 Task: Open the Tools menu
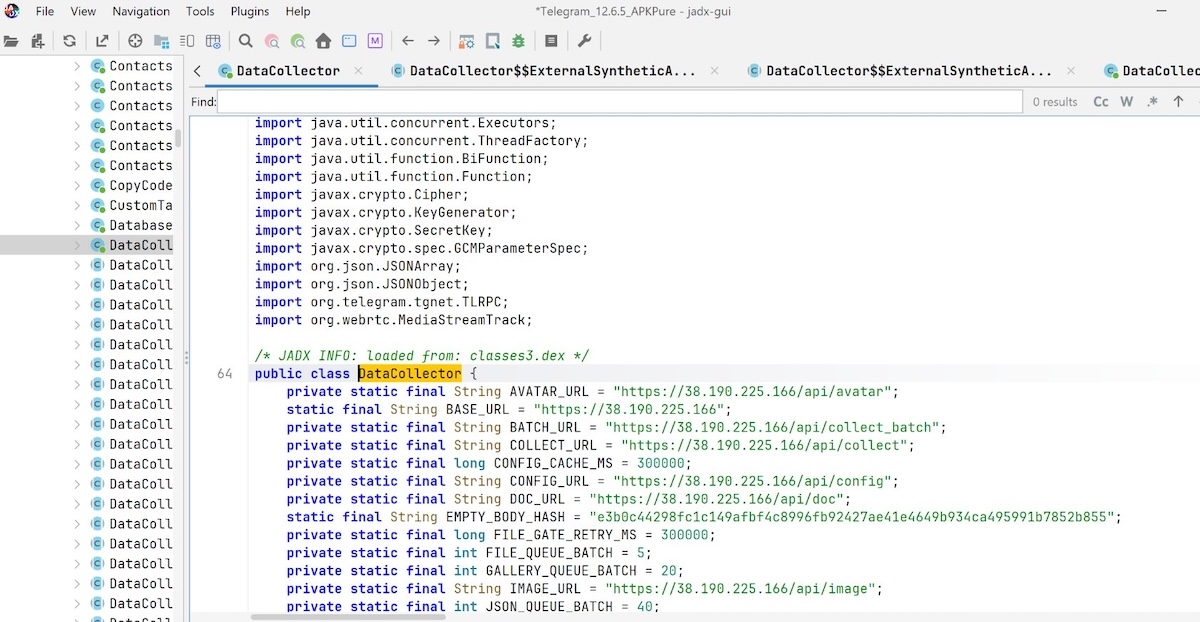(200, 11)
